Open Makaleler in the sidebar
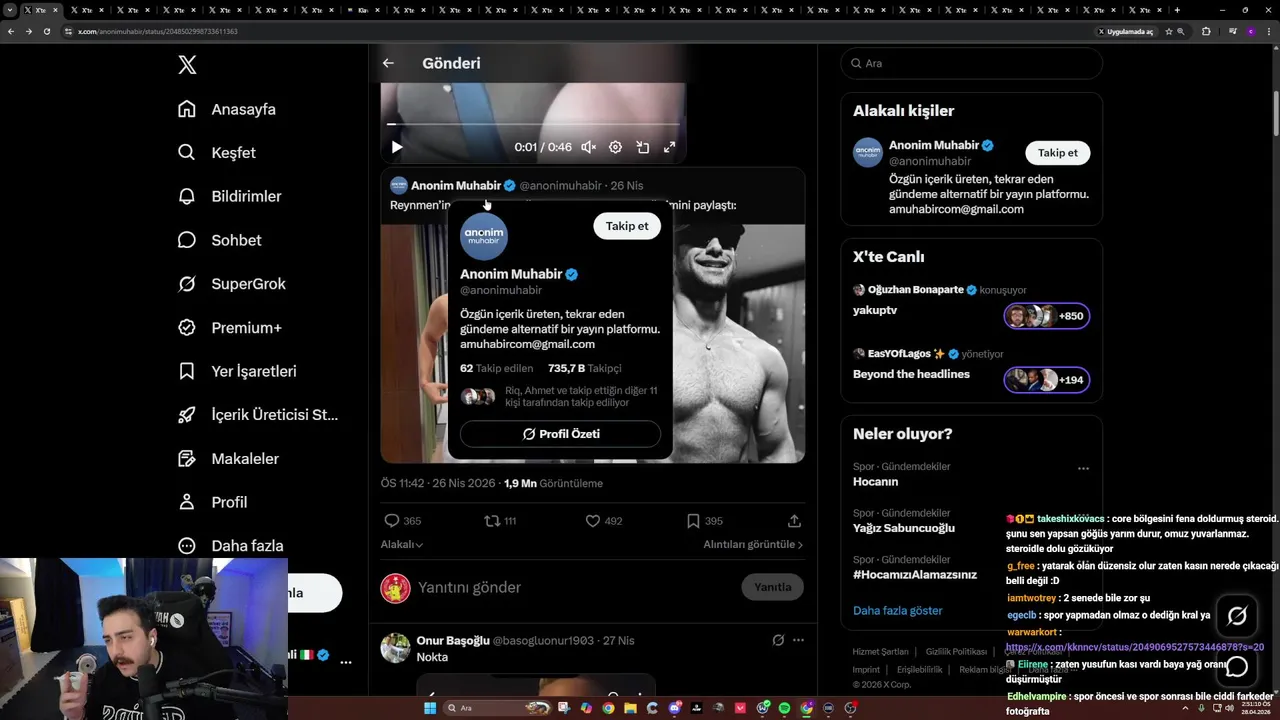Viewport: 1280px width, 720px height. tap(228, 459)
